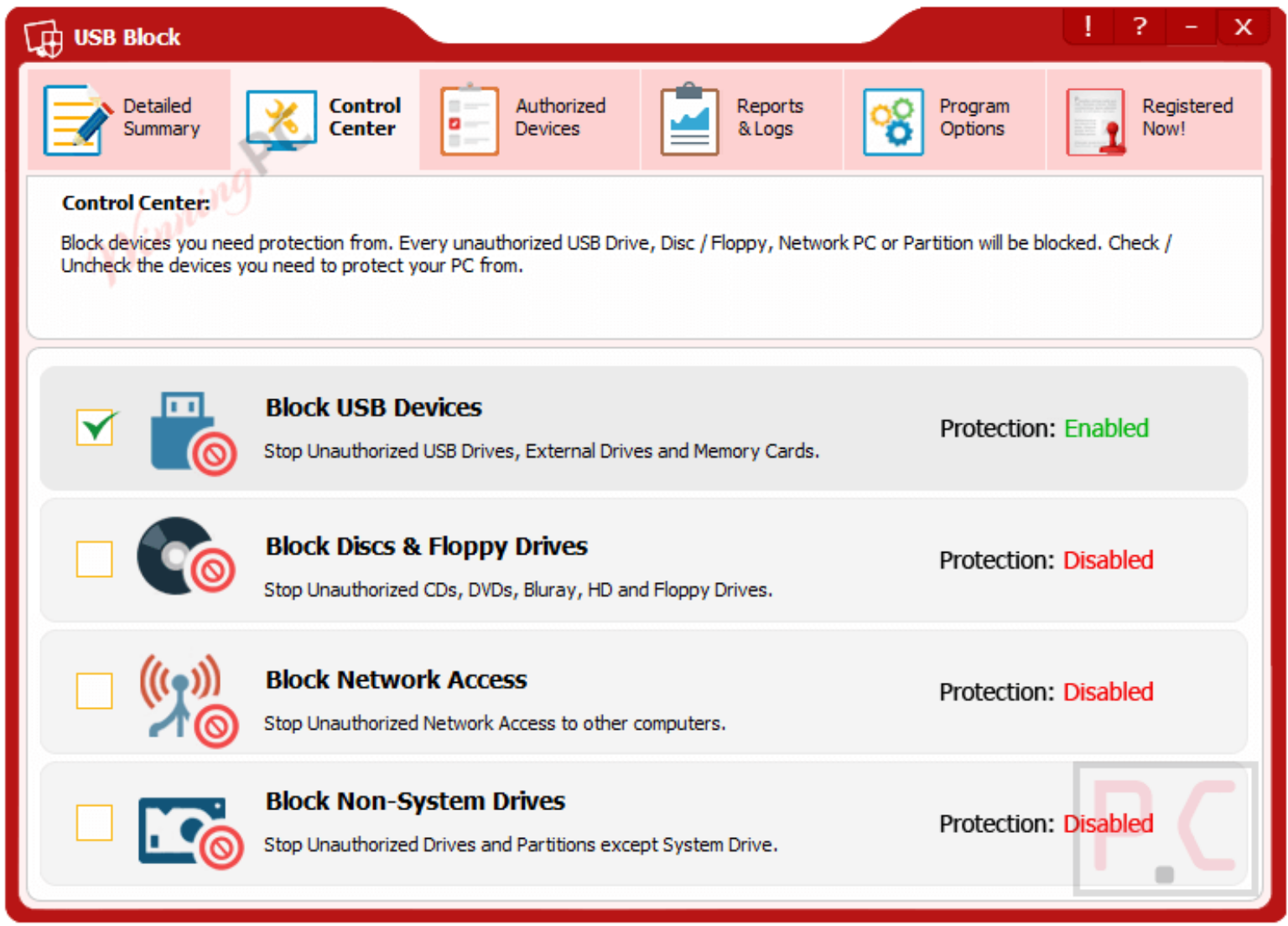Uncheck the Block USB Devices checkbox

pos(95,427)
